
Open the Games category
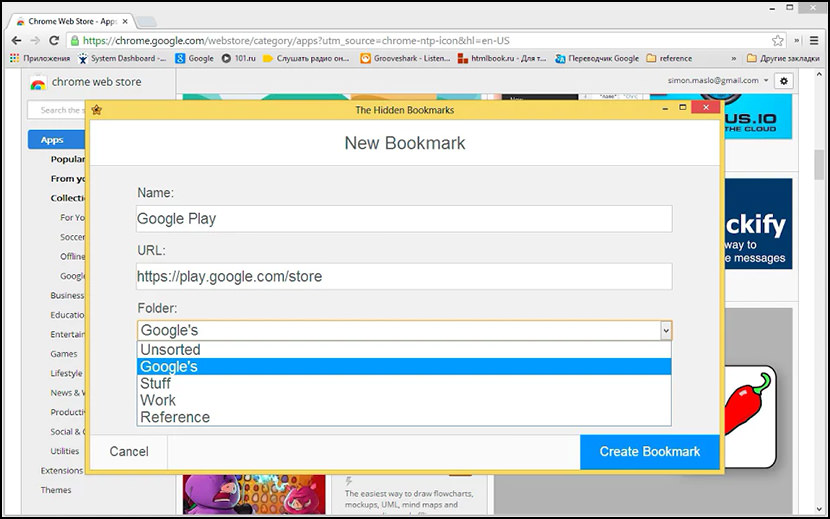[x=64, y=354]
